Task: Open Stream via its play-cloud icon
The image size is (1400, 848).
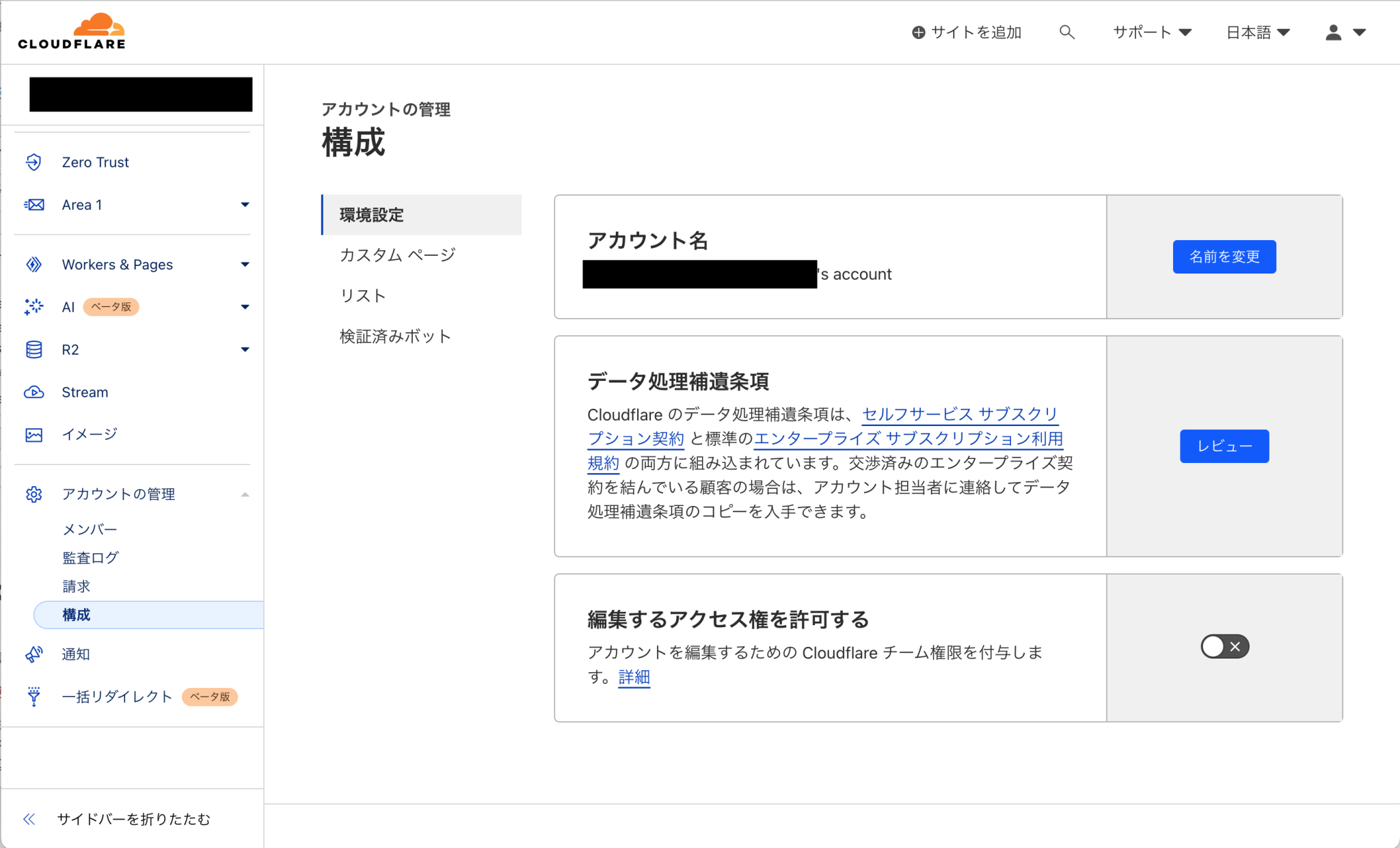Action: [x=33, y=392]
